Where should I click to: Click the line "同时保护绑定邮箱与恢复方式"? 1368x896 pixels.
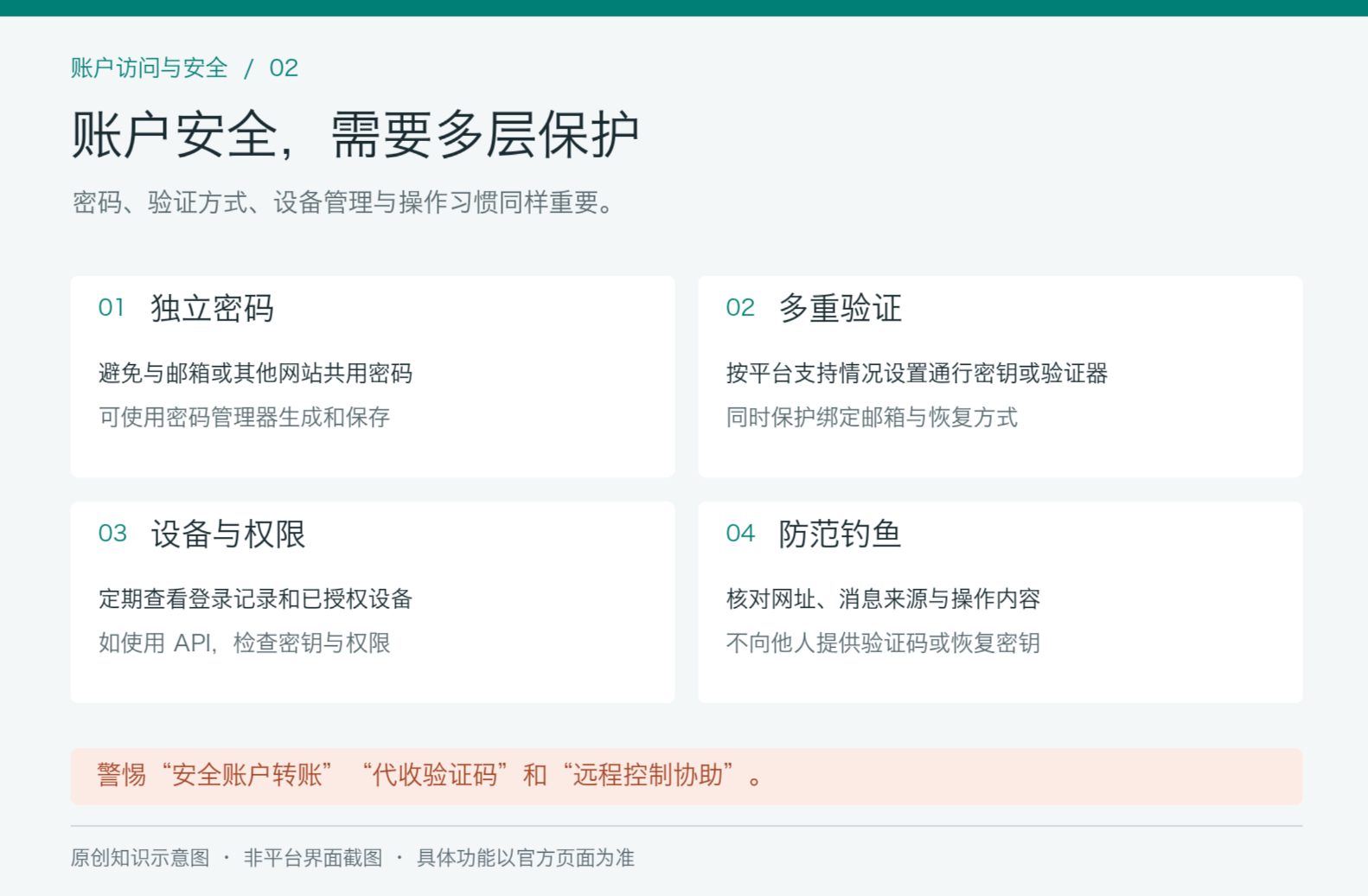(x=872, y=417)
